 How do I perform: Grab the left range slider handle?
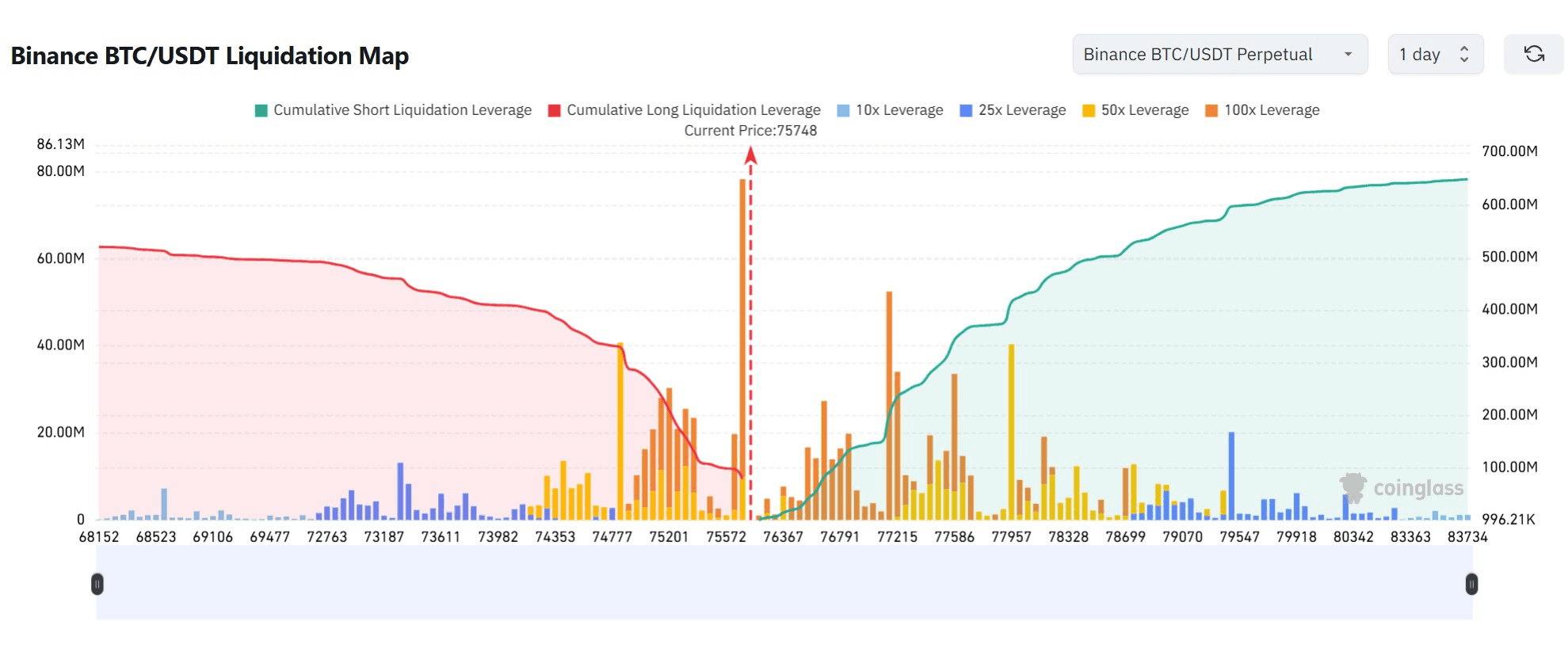97,584
